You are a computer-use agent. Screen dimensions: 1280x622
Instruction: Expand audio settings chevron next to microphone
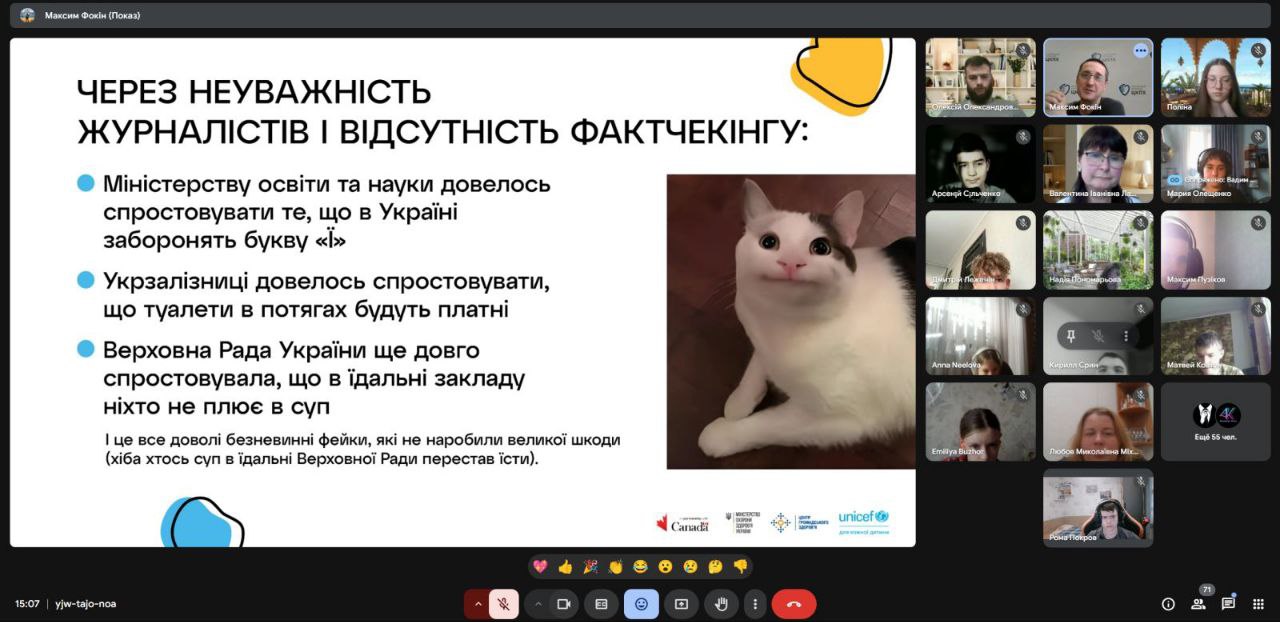click(477, 604)
